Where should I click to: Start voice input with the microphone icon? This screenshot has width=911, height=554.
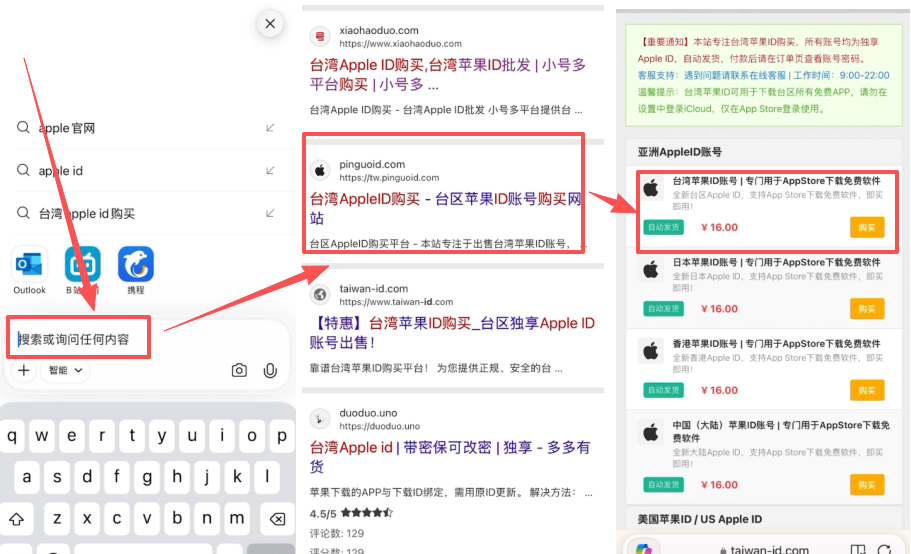click(270, 370)
